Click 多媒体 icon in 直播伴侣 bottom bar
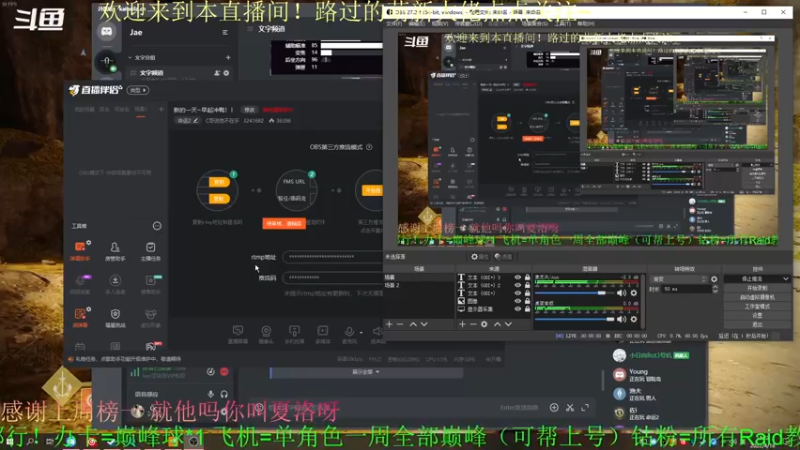Screen dimensions: 800x450 [x=323, y=334]
